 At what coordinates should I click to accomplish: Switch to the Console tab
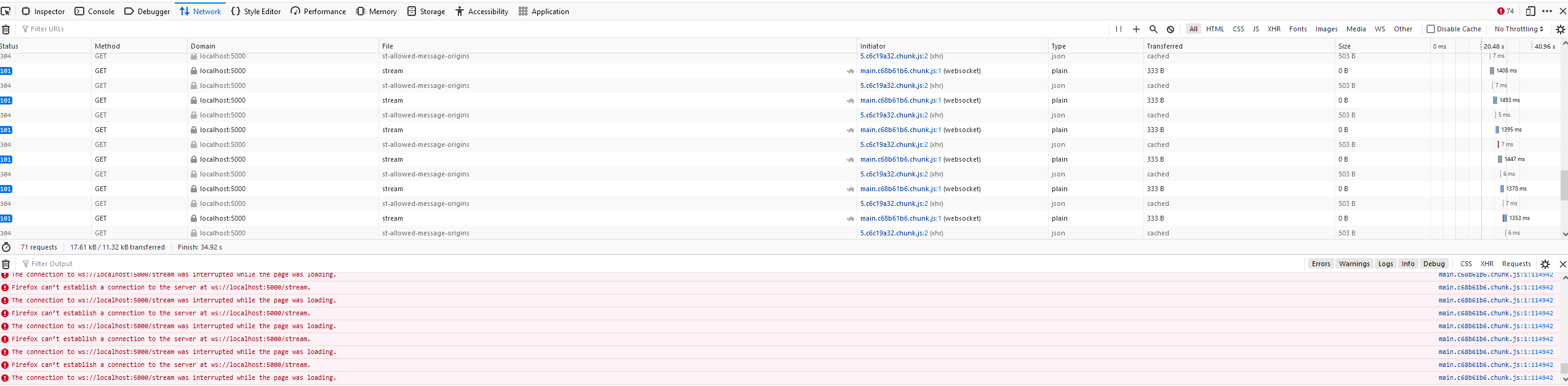[x=95, y=11]
